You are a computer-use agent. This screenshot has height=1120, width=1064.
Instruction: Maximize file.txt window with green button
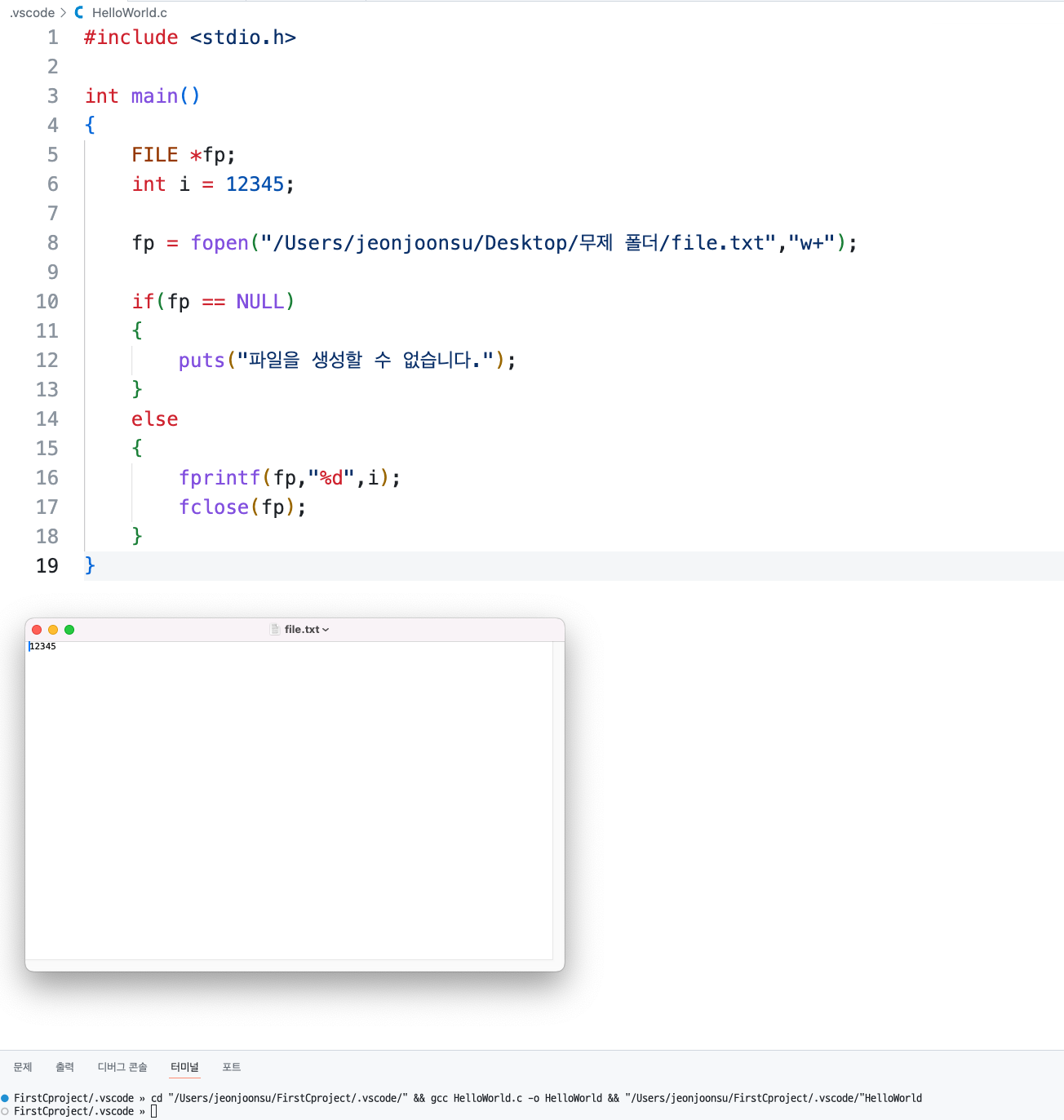click(x=69, y=630)
